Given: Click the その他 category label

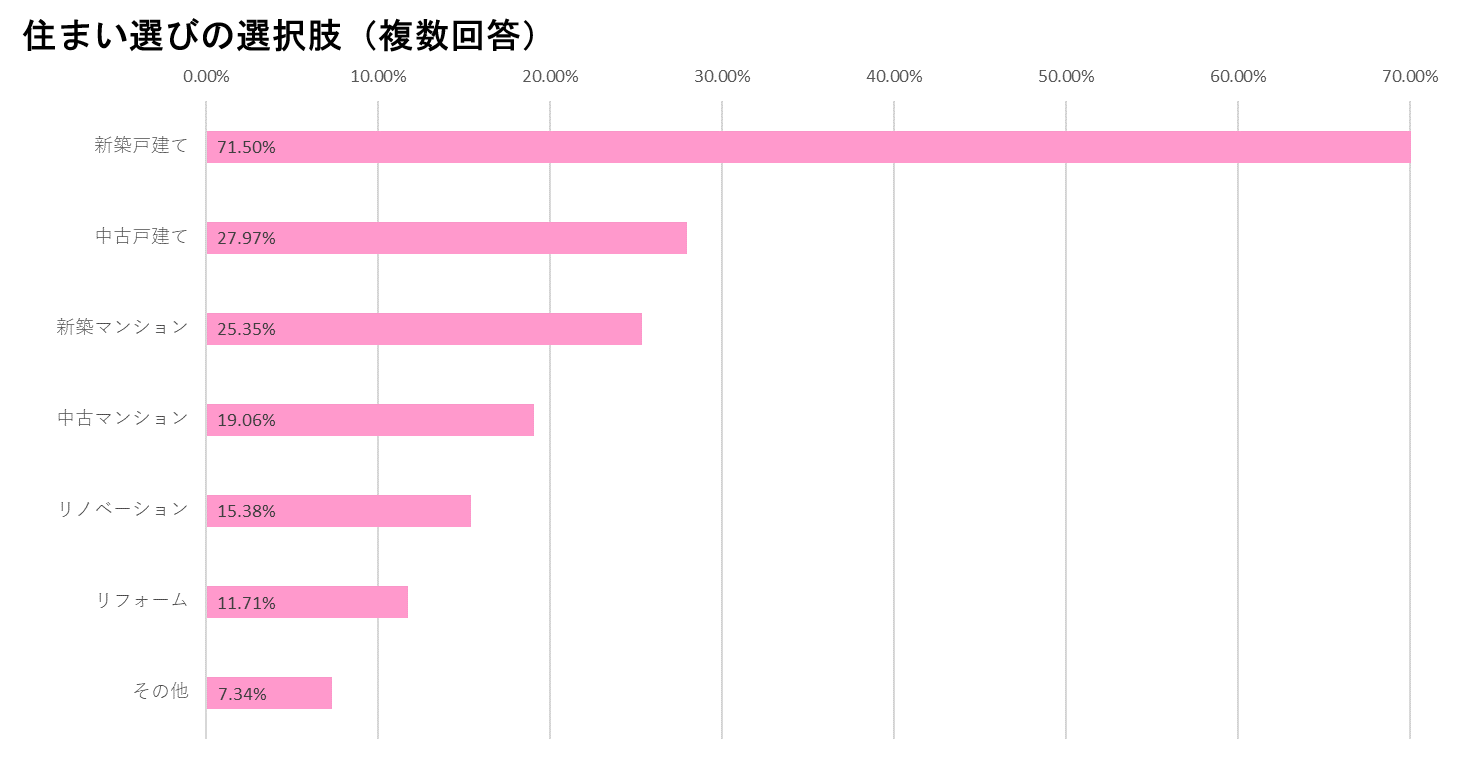Looking at the screenshot, I should (x=160, y=691).
